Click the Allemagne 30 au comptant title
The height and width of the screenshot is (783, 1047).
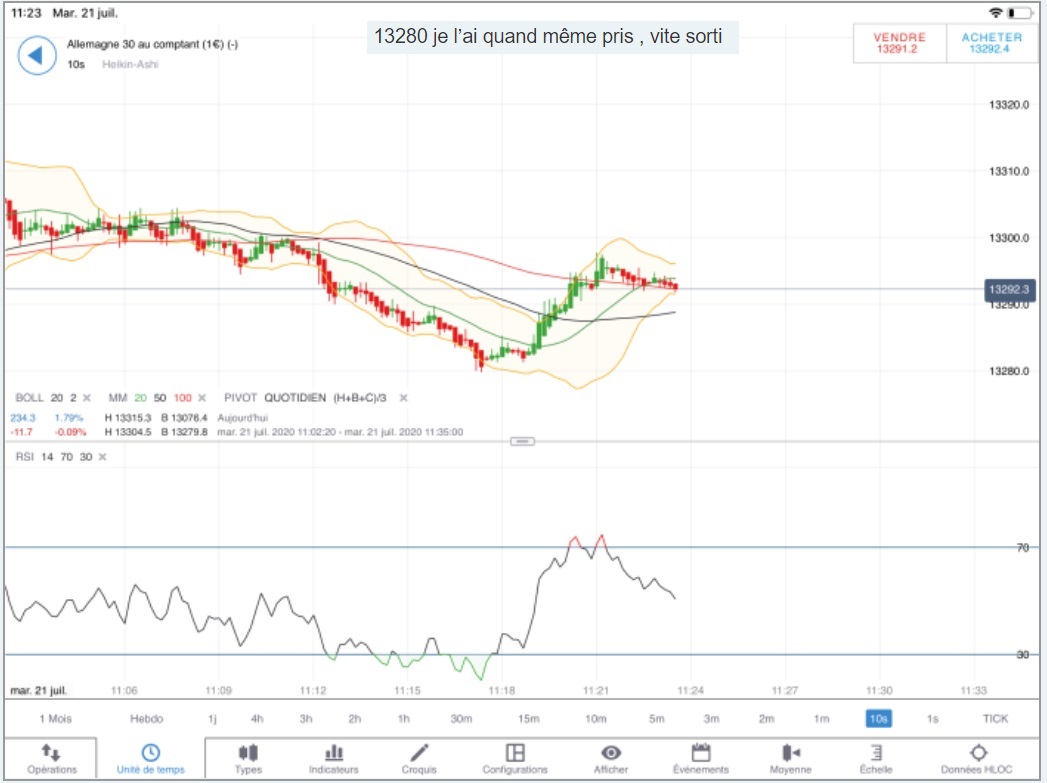click(152, 45)
